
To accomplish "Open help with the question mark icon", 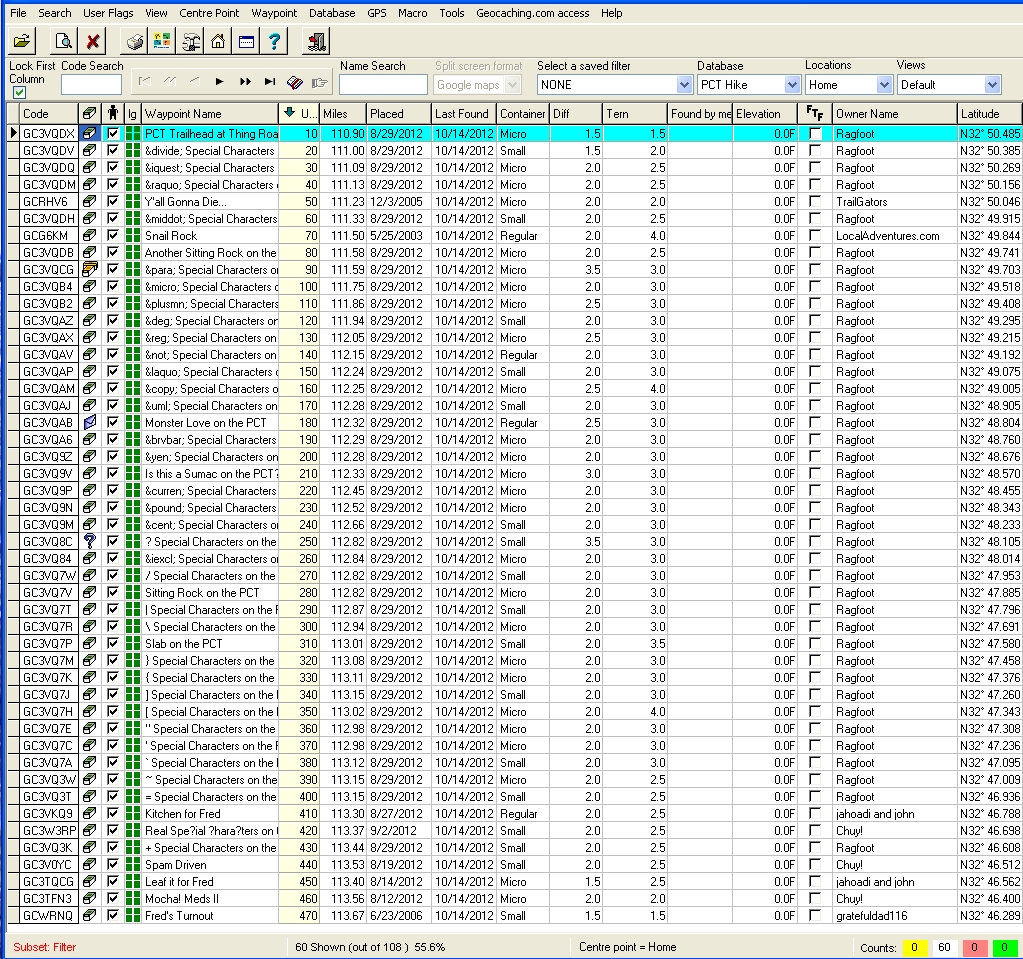I will 274,42.
